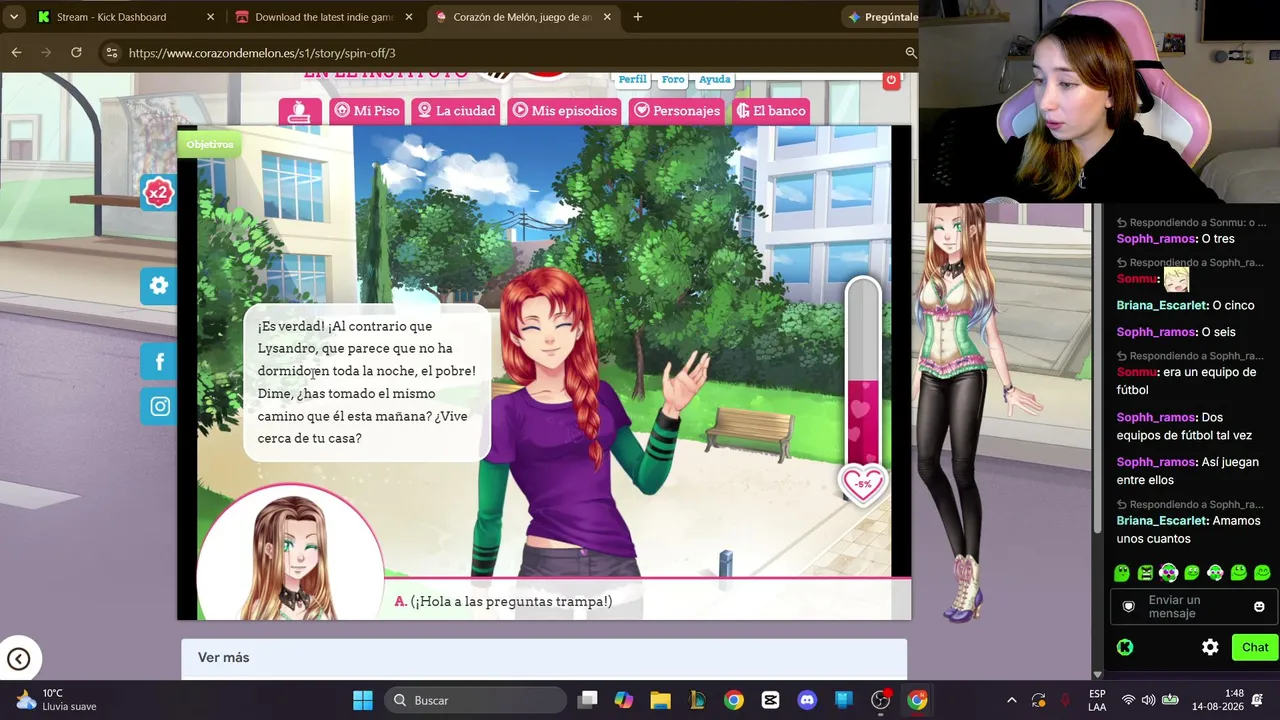1280x720 pixels.
Task: Close the Stream - Kick Dashboard tab
Action: click(x=210, y=17)
